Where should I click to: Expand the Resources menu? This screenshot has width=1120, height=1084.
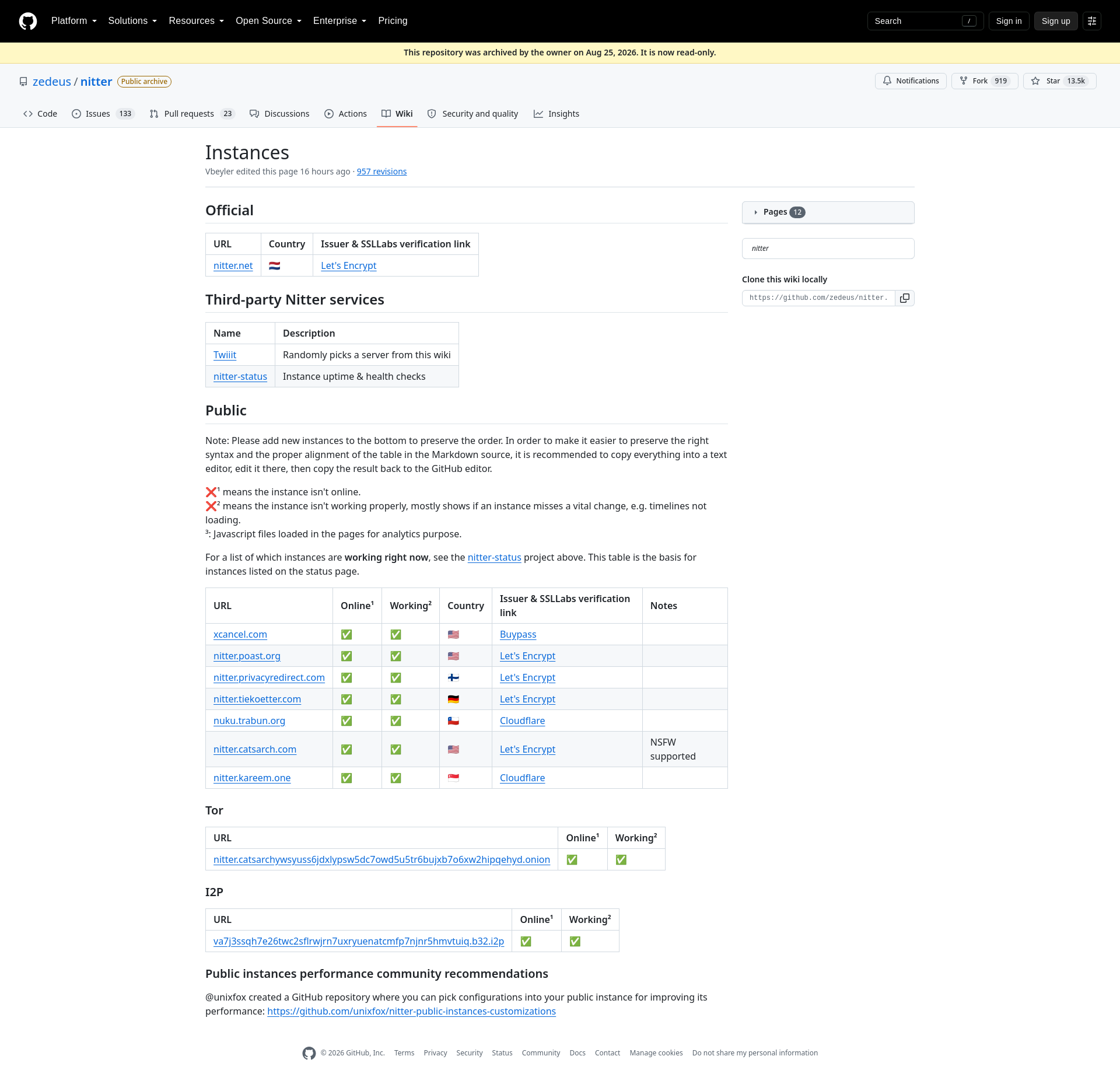pos(196,21)
